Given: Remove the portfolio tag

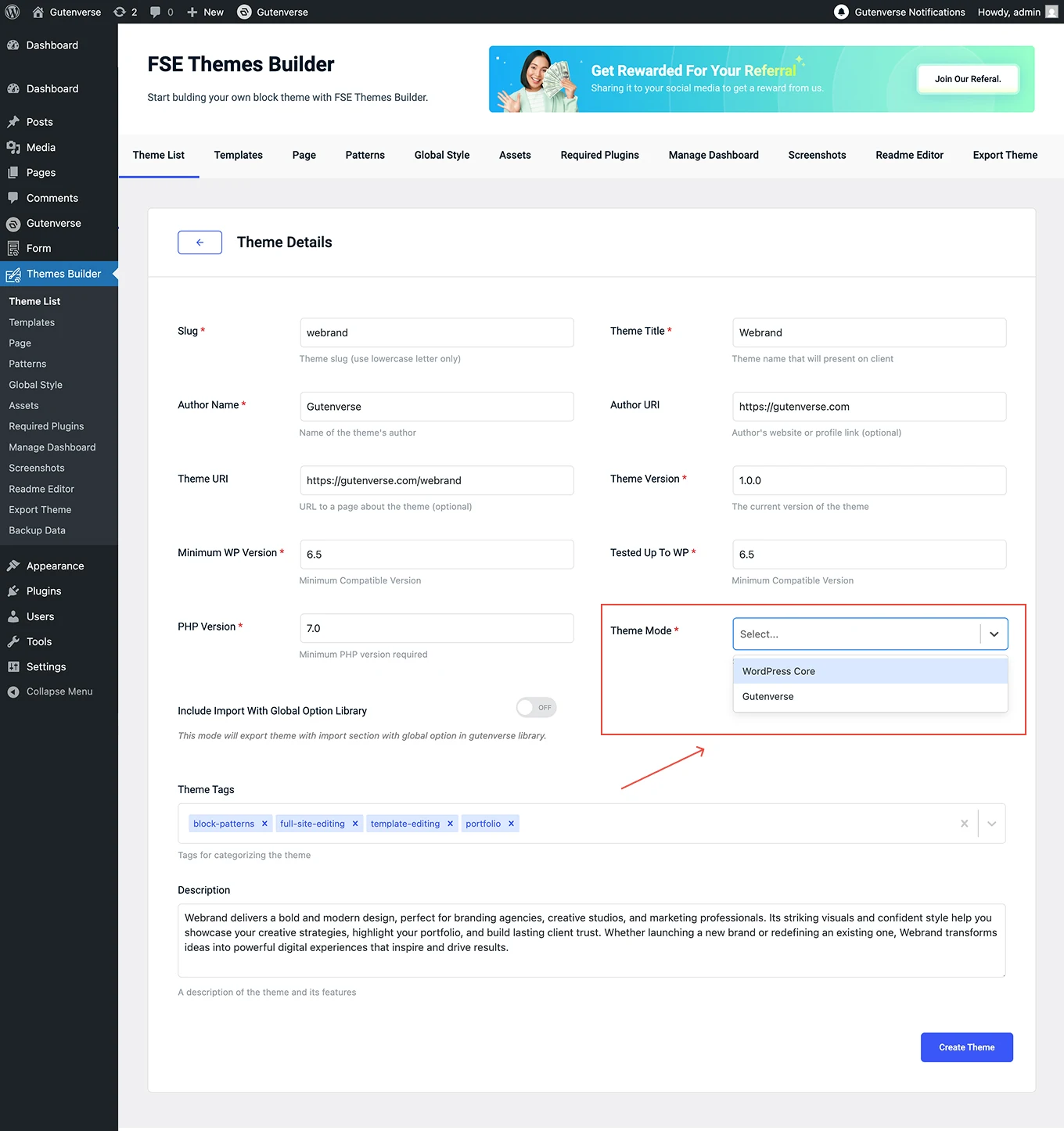Looking at the screenshot, I should pyautogui.click(x=511, y=824).
